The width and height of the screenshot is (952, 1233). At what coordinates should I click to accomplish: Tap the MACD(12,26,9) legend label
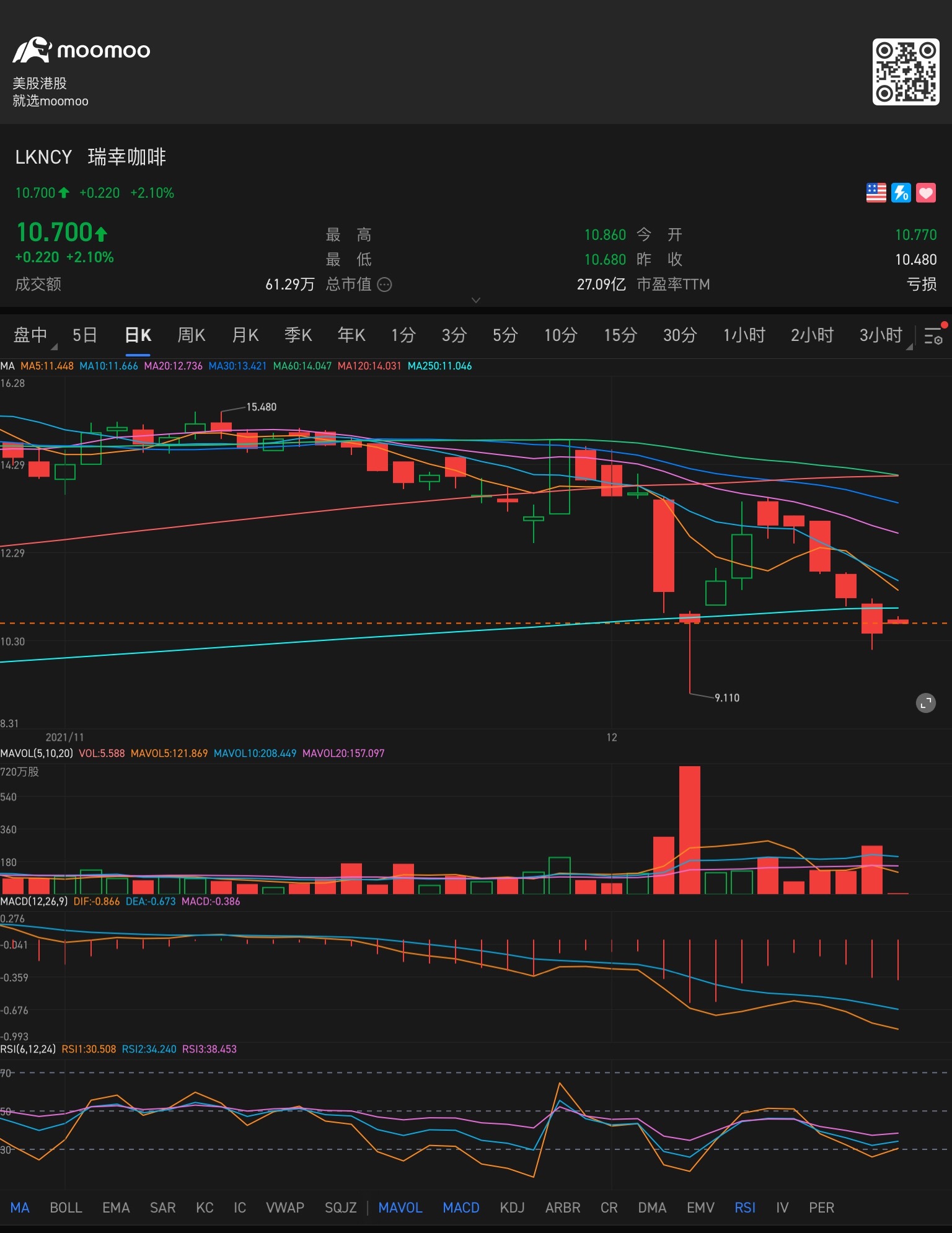[34, 901]
